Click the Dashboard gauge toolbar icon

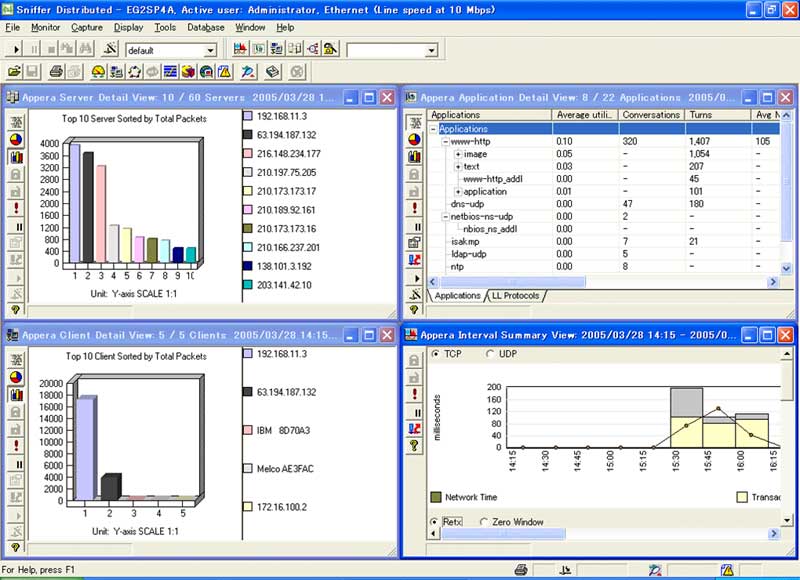click(98, 72)
